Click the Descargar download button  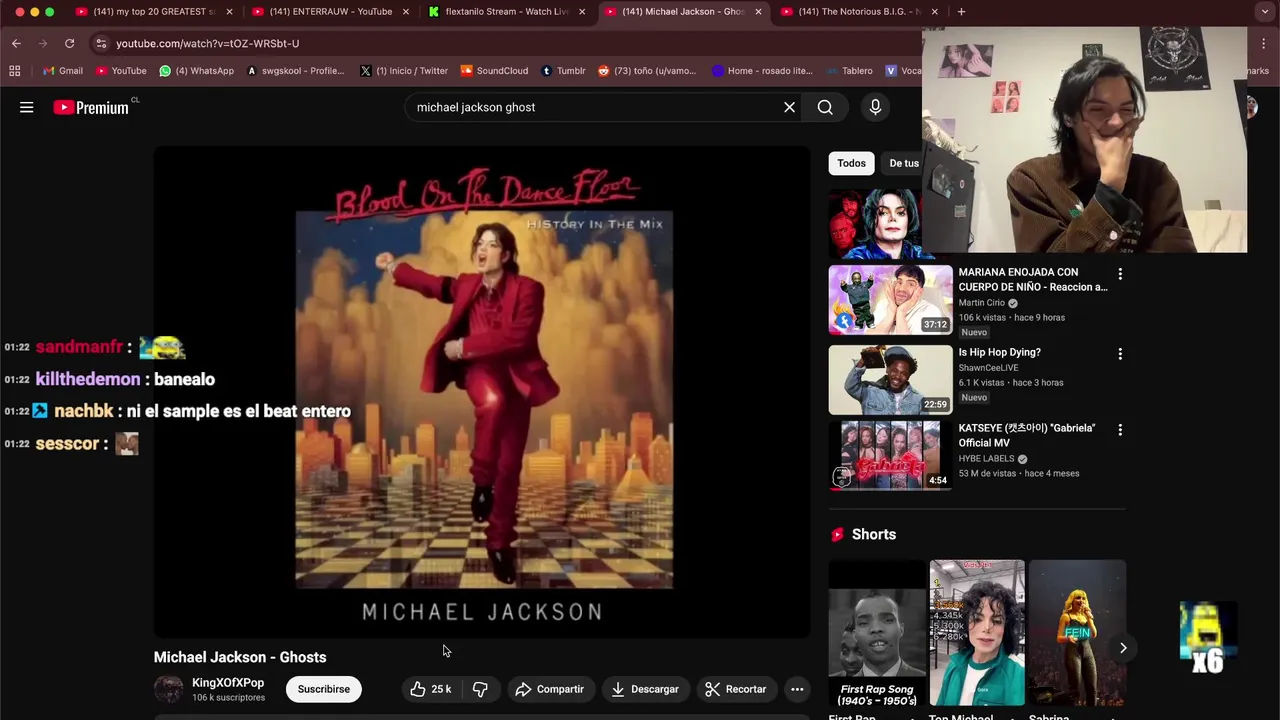645,689
